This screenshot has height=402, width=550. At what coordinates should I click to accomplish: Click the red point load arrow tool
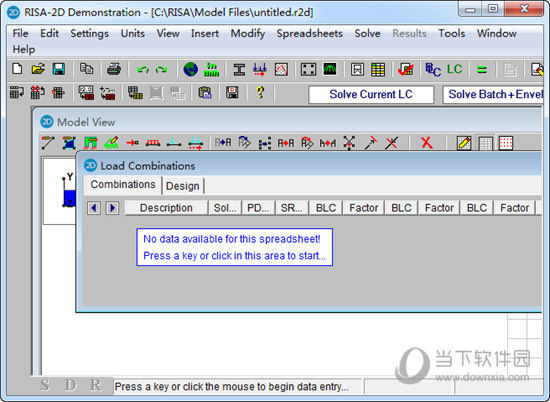click(132, 143)
